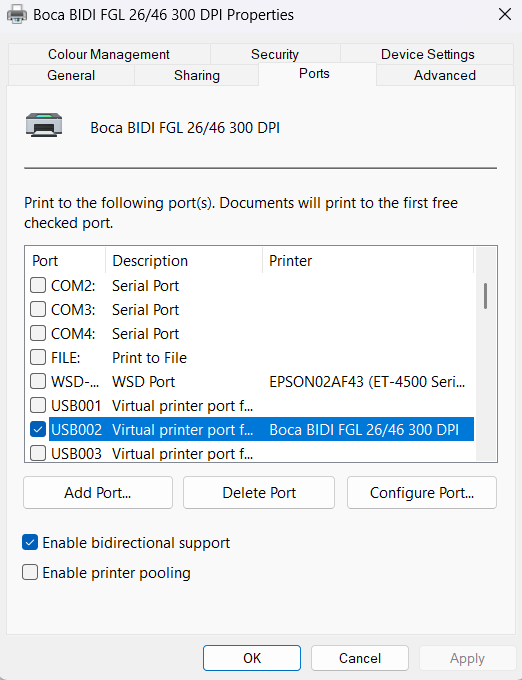Click the Cancel button
This screenshot has height=680, width=522.
click(360, 658)
